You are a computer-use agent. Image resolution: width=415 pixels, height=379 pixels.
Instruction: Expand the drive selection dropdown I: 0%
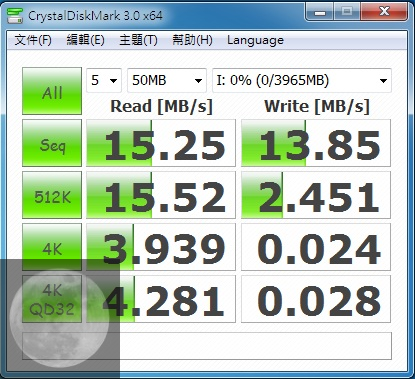(302, 80)
